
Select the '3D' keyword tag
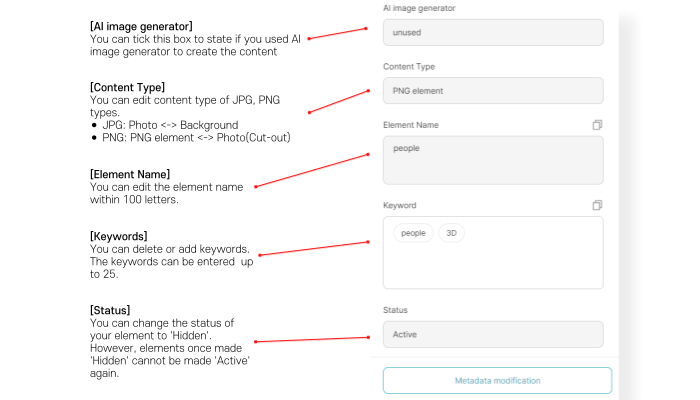[x=451, y=233]
